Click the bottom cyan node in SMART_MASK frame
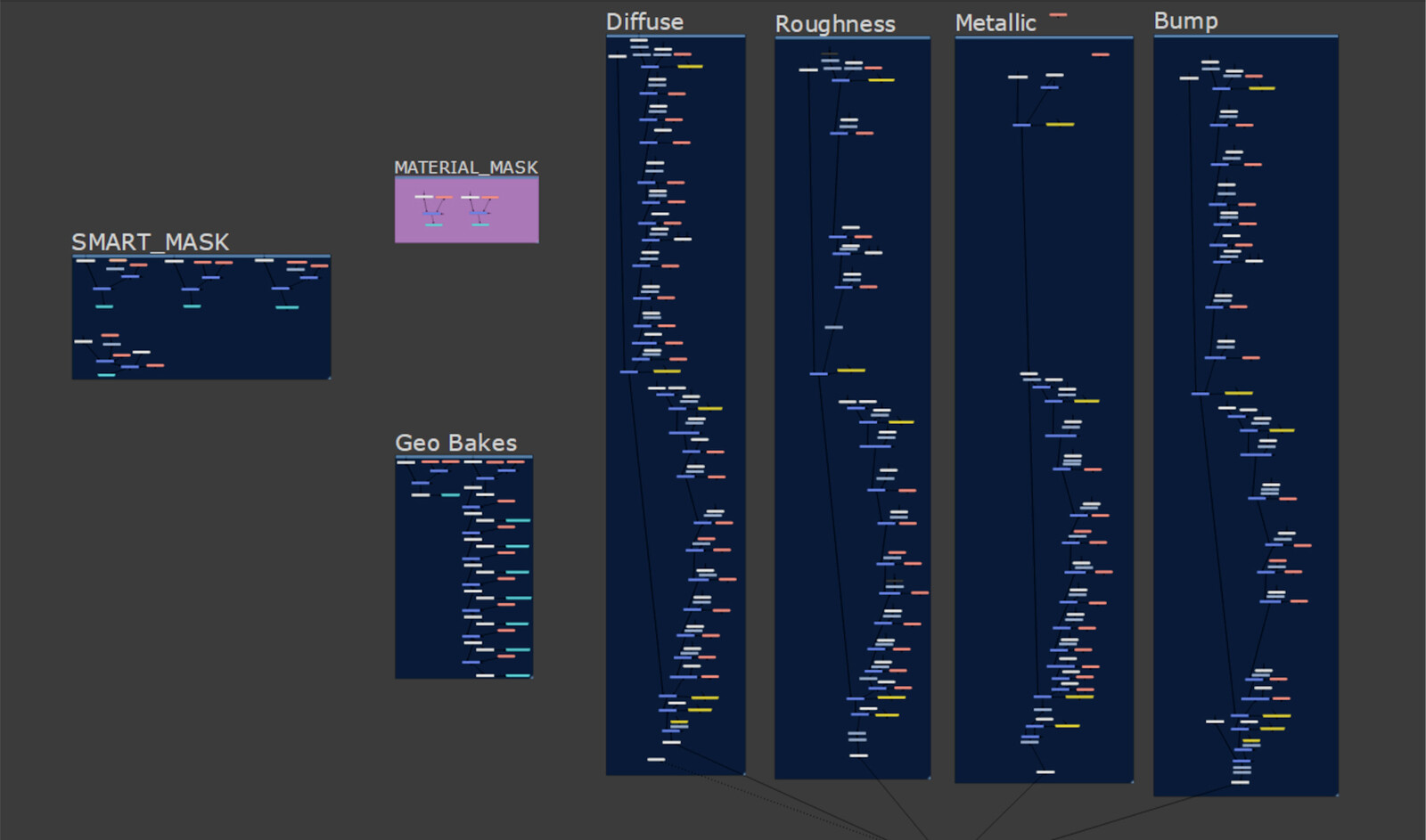Viewport: 1426px width, 840px height. [x=106, y=375]
